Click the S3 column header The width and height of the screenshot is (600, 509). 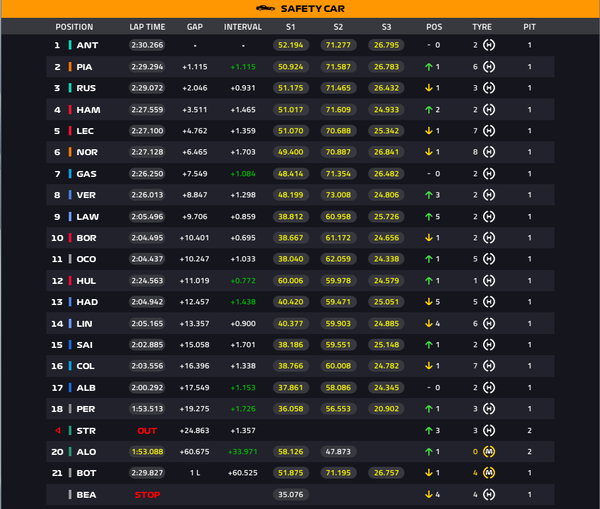pyautogui.click(x=386, y=27)
